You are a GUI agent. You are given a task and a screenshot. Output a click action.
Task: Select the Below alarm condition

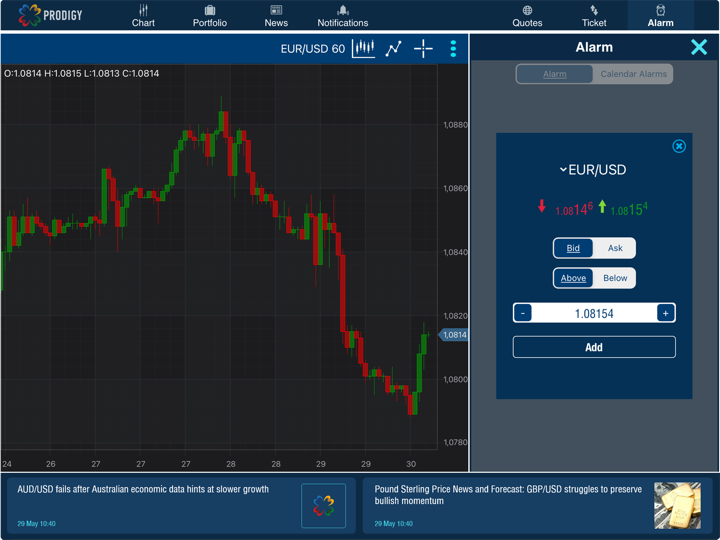tap(615, 278)
